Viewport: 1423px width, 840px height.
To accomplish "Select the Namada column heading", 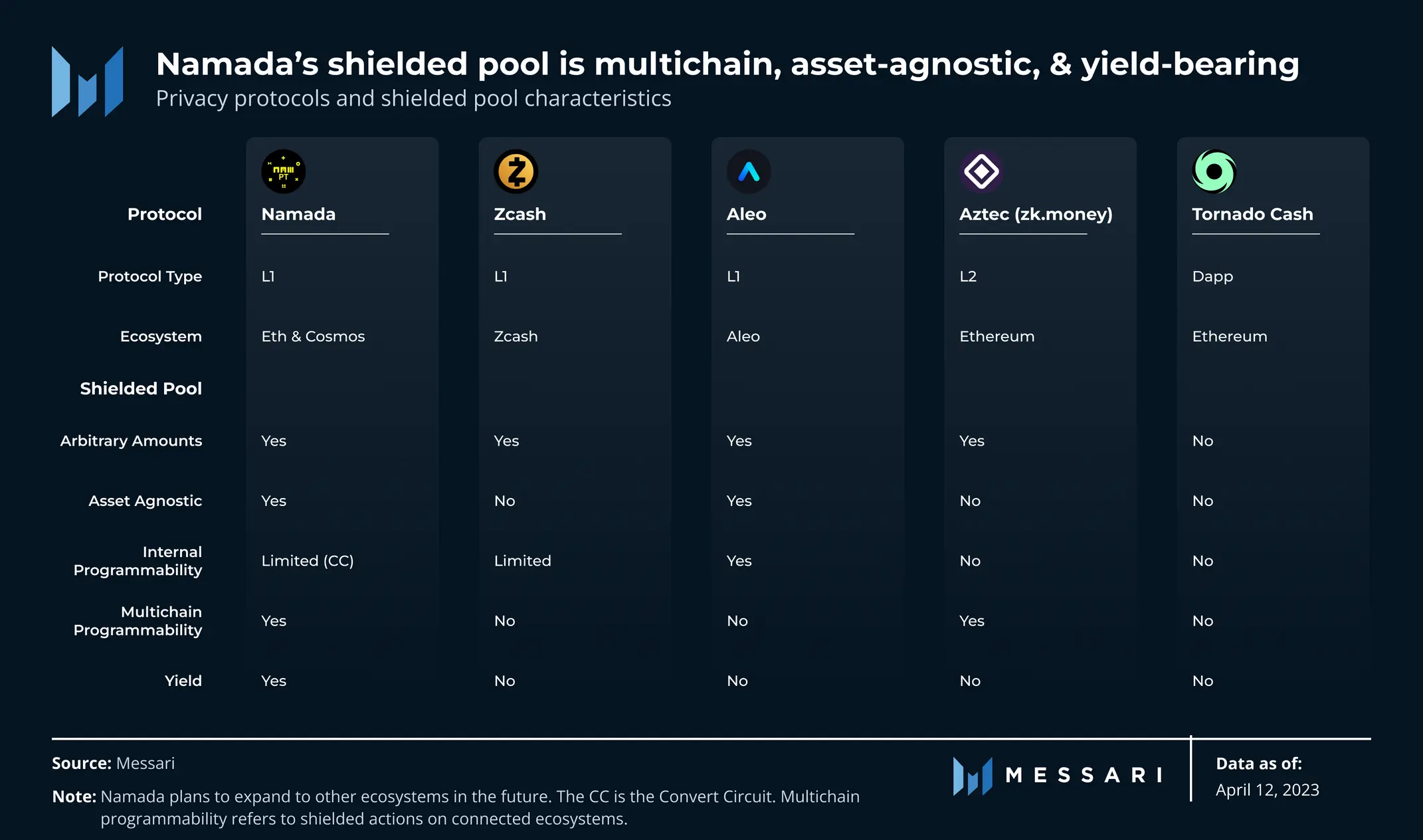I will coord(298,214).
